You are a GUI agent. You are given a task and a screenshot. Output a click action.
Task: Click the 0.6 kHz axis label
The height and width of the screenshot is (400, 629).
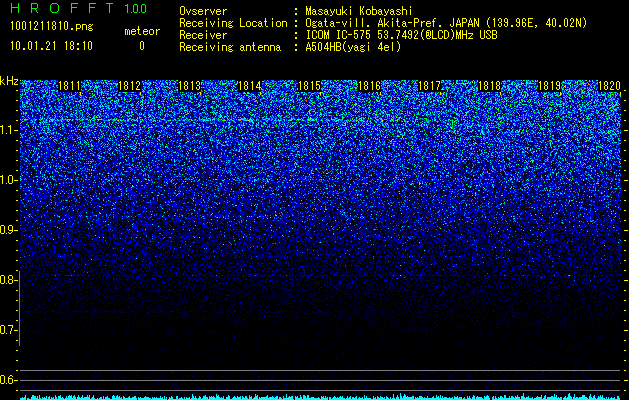(8, 380)
